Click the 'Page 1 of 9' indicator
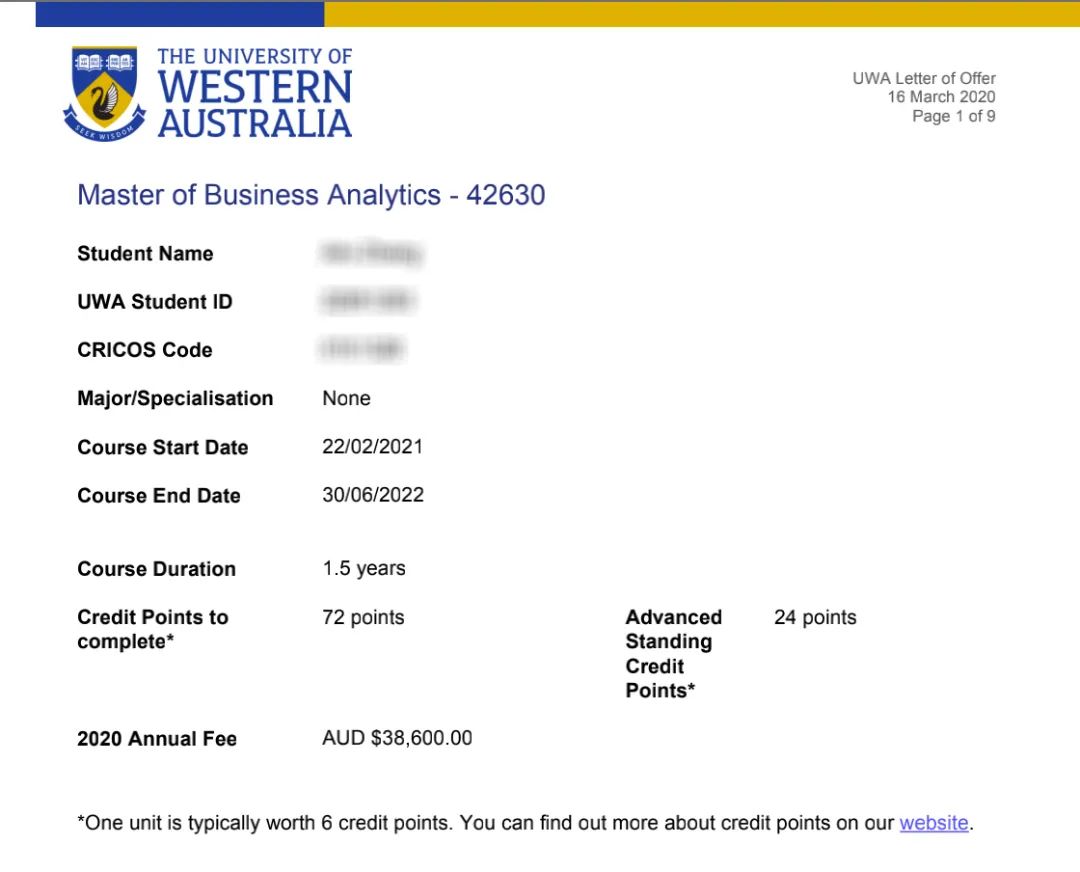This screenshot has width=1080, height=872. click(x=953, y=116)
